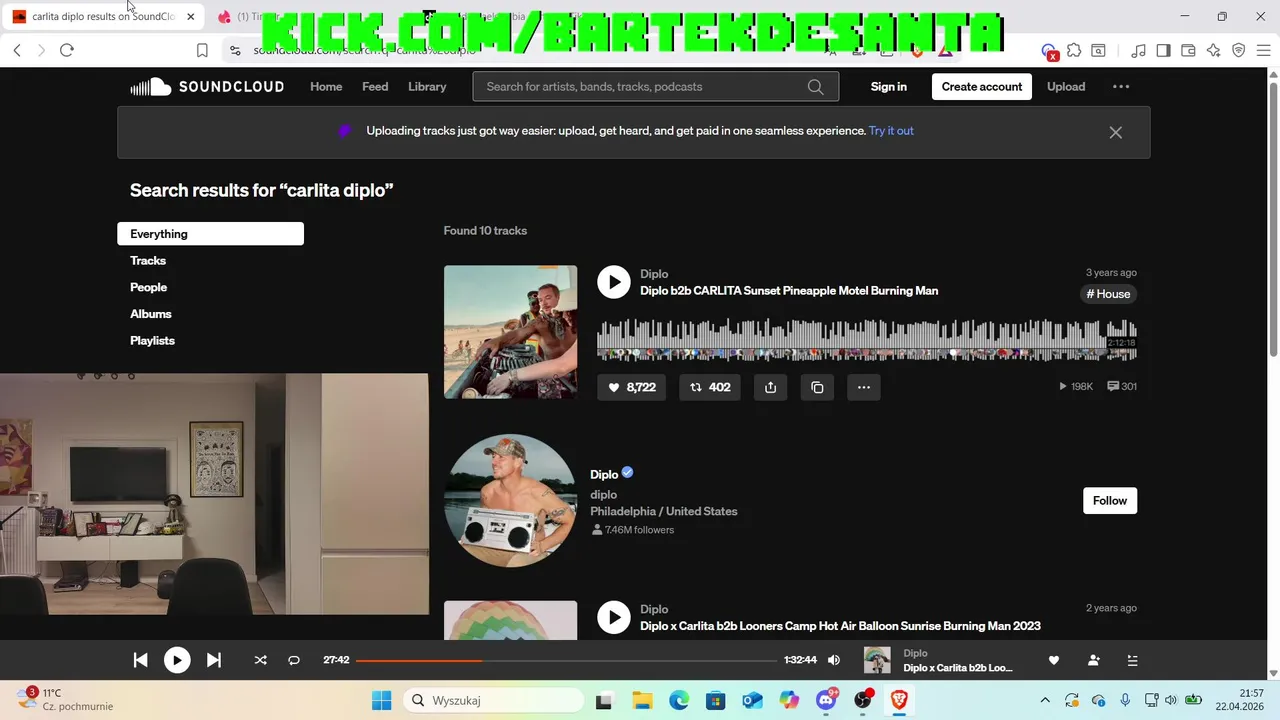The image size is (1280, 720).
Task: Open the Upload page
Action: coord(1066,87)
